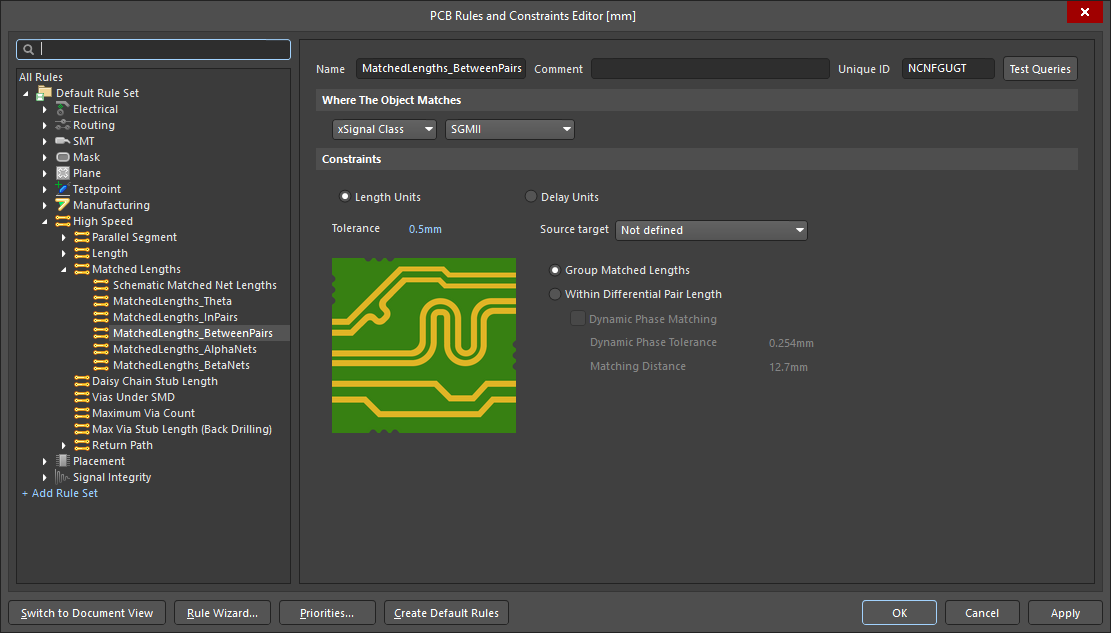Click the Add Rule Set link

pyautogui.click(x=60, y=493)
